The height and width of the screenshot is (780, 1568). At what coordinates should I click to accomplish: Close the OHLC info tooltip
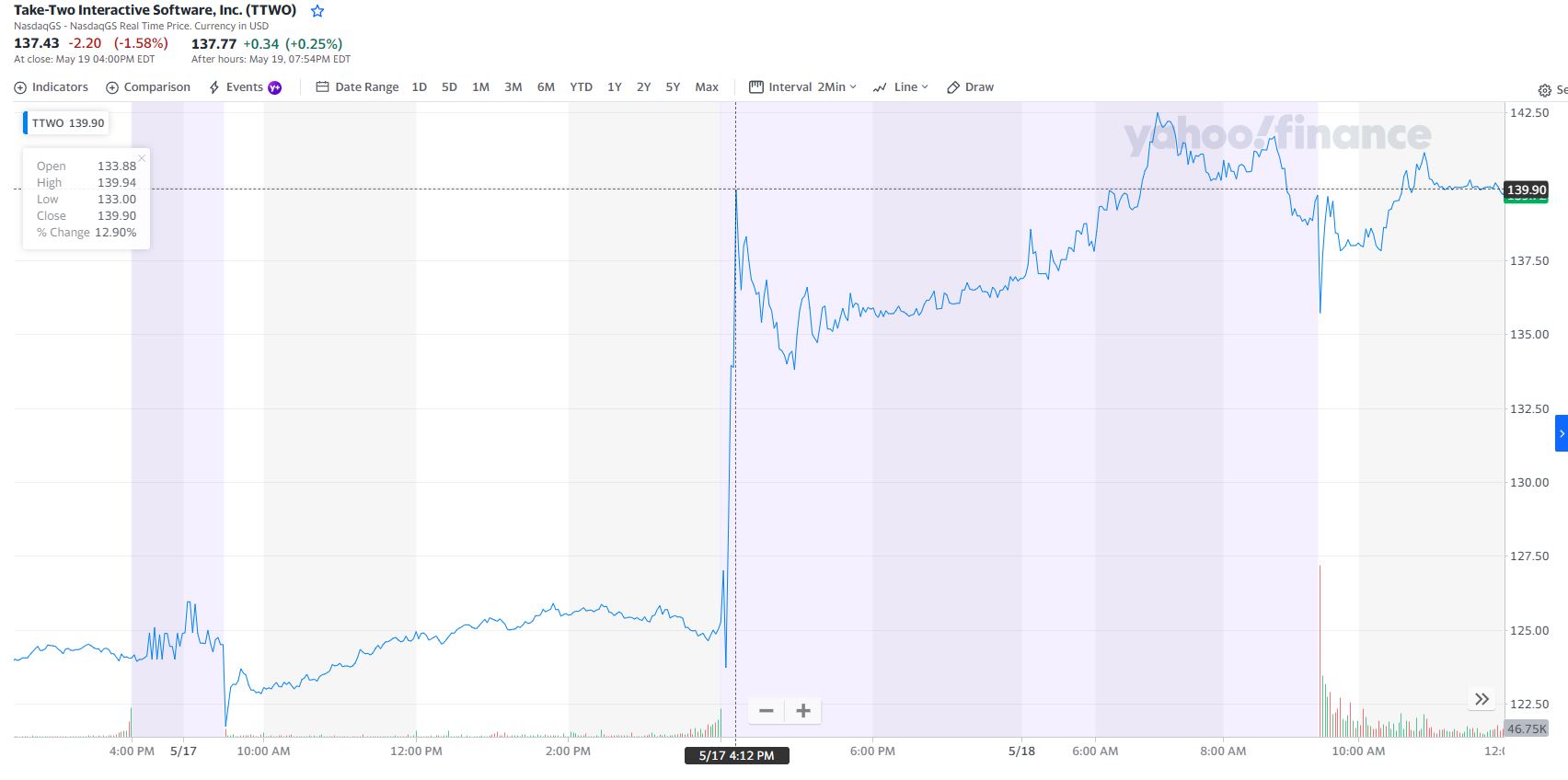point(142,158)
